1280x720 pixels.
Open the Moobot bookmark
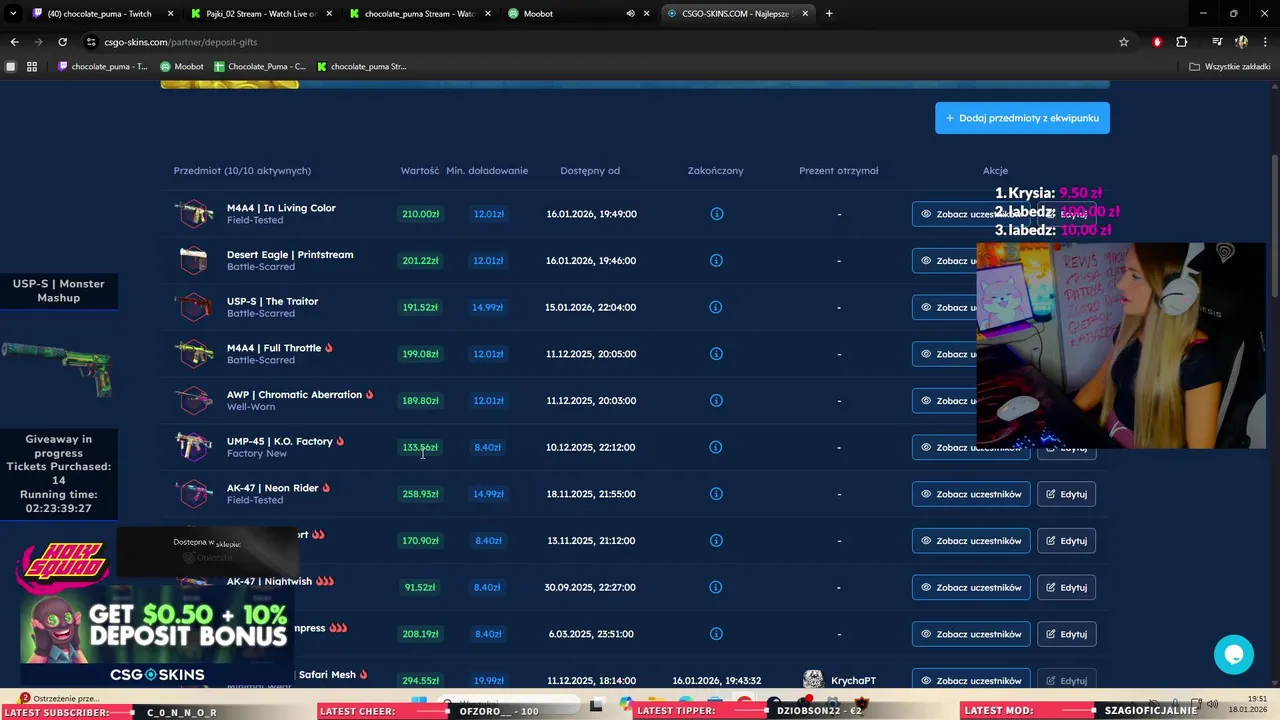(x=182, y=67)
